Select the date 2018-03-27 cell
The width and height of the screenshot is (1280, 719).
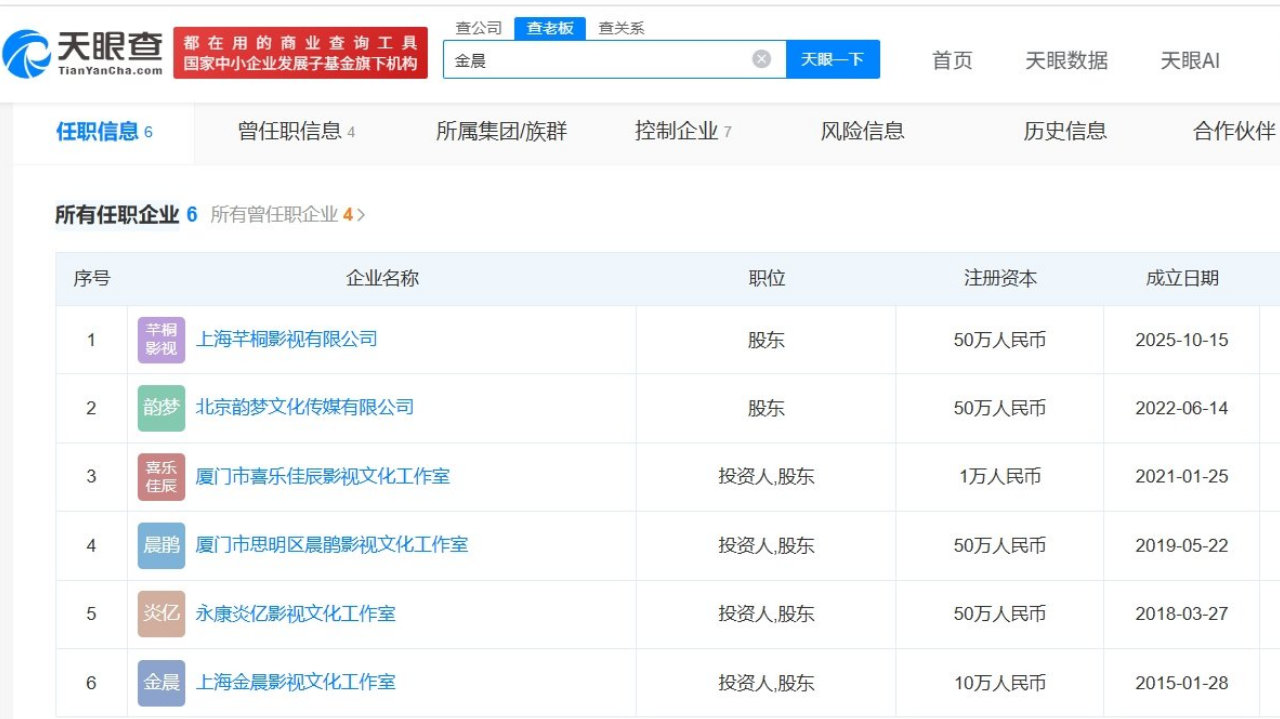coord(1182,614)
